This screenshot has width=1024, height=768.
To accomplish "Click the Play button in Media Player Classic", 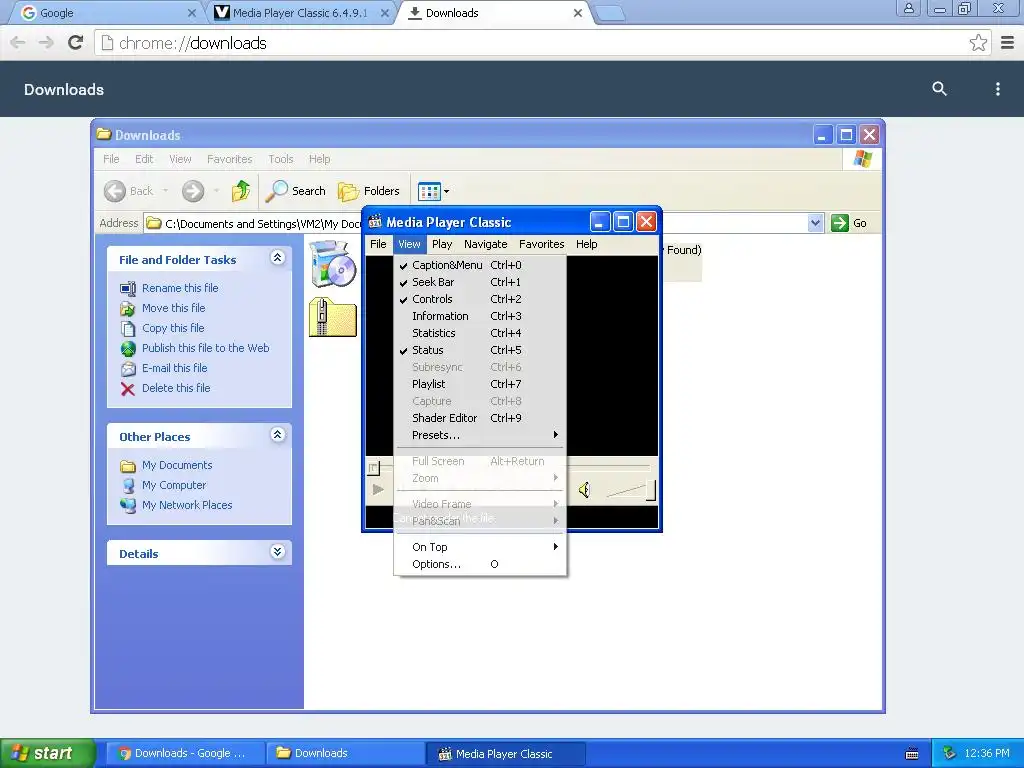I will click(x=378, y=489).
